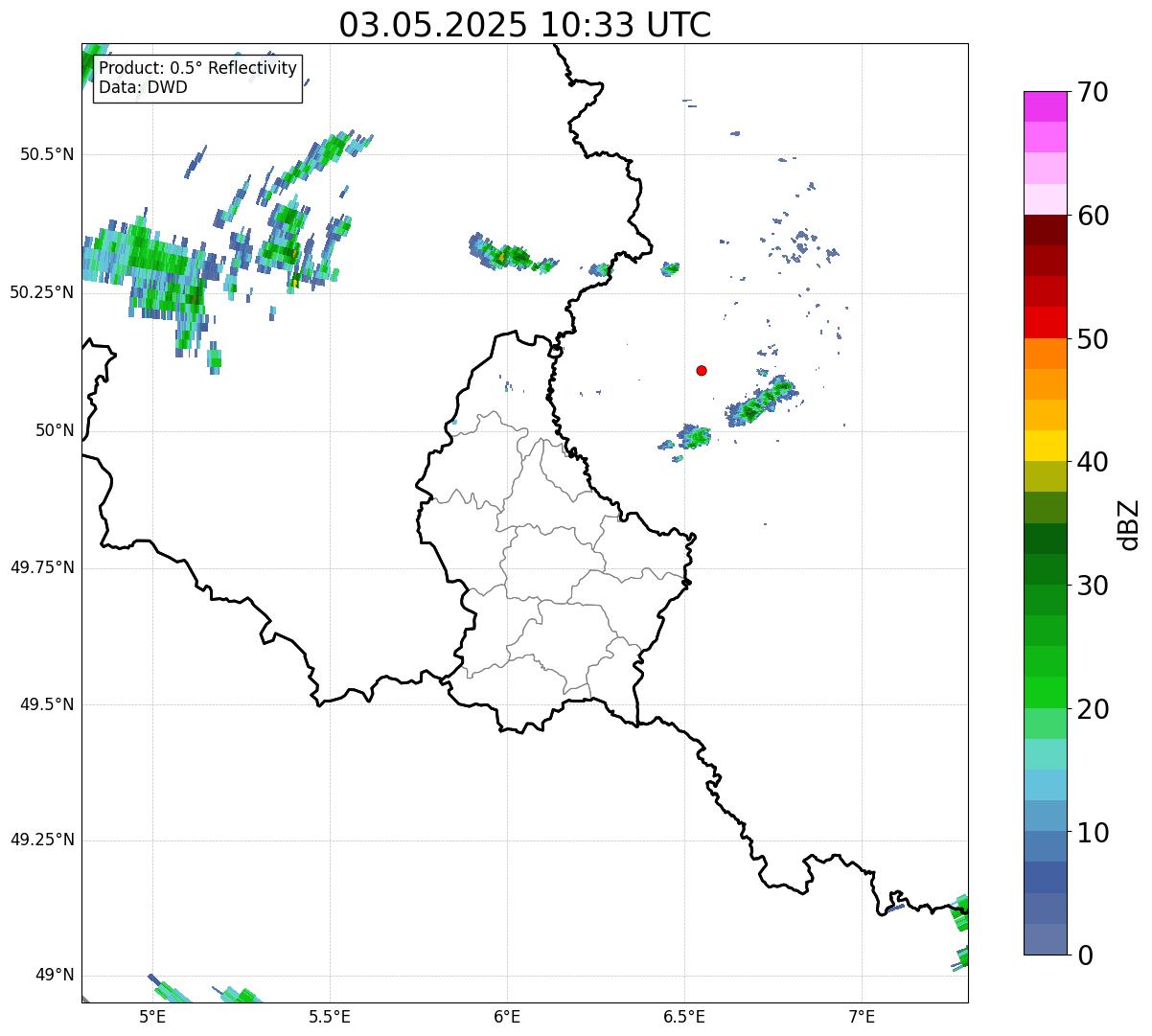Image resolution: width=1152 pixels, height=1036 pixels.
Task: Click the colorbar tick label '0'
Action: point(1085,955)
